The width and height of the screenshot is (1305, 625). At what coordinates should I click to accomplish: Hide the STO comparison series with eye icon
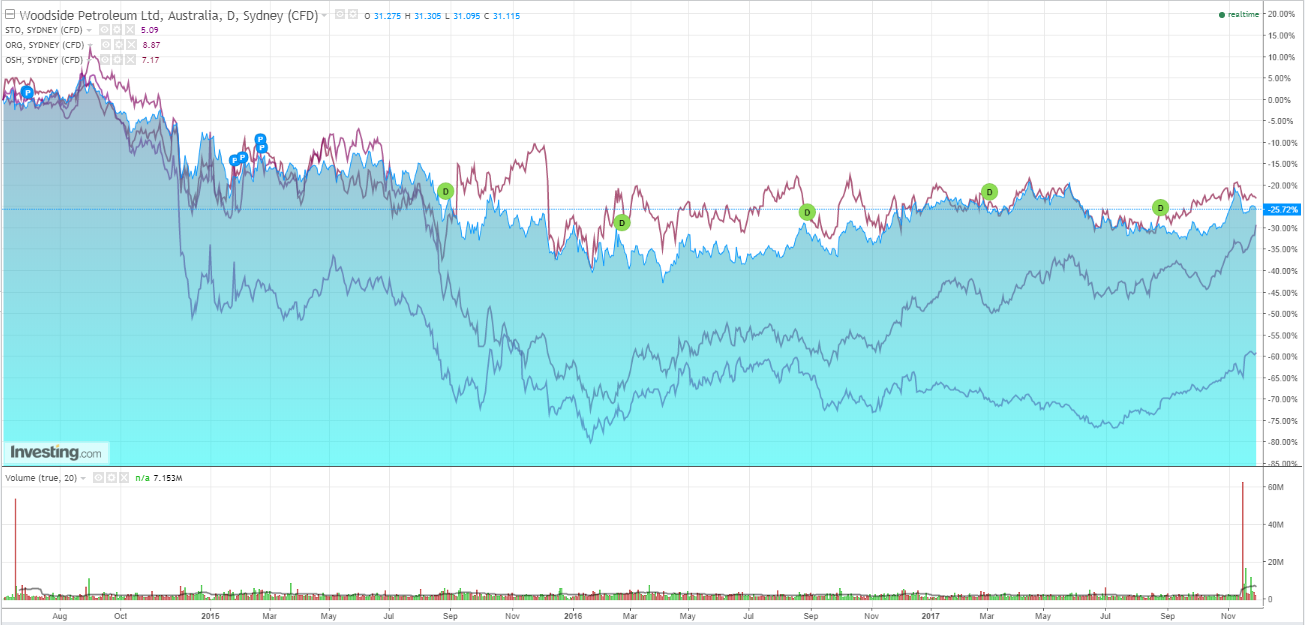[x=104, y=30]
